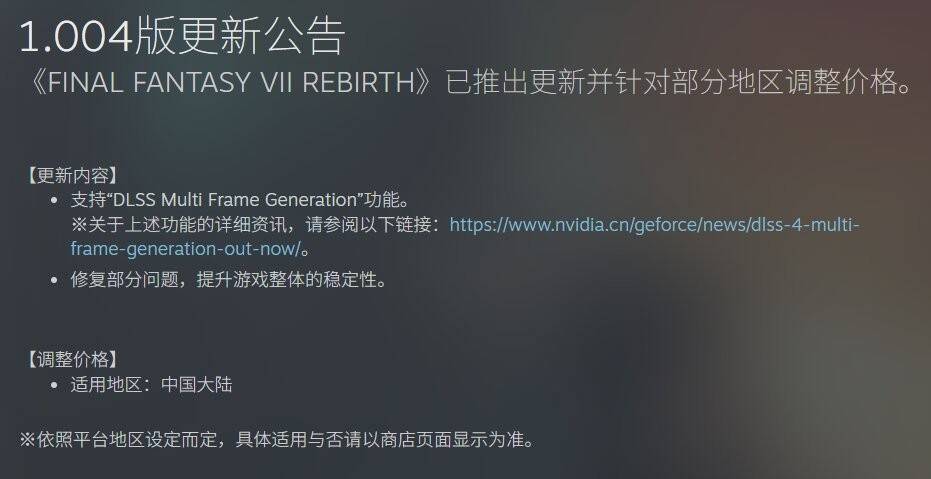Click the '中国大陆' region text
Screen dimensions: 931x479
(x=197, y=385)
